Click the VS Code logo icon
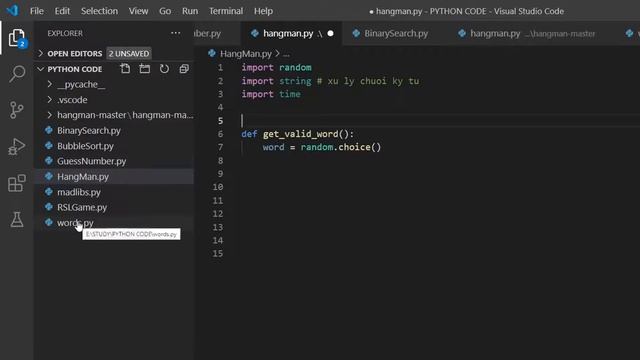 pyautogui.click(x=12, y=10)
